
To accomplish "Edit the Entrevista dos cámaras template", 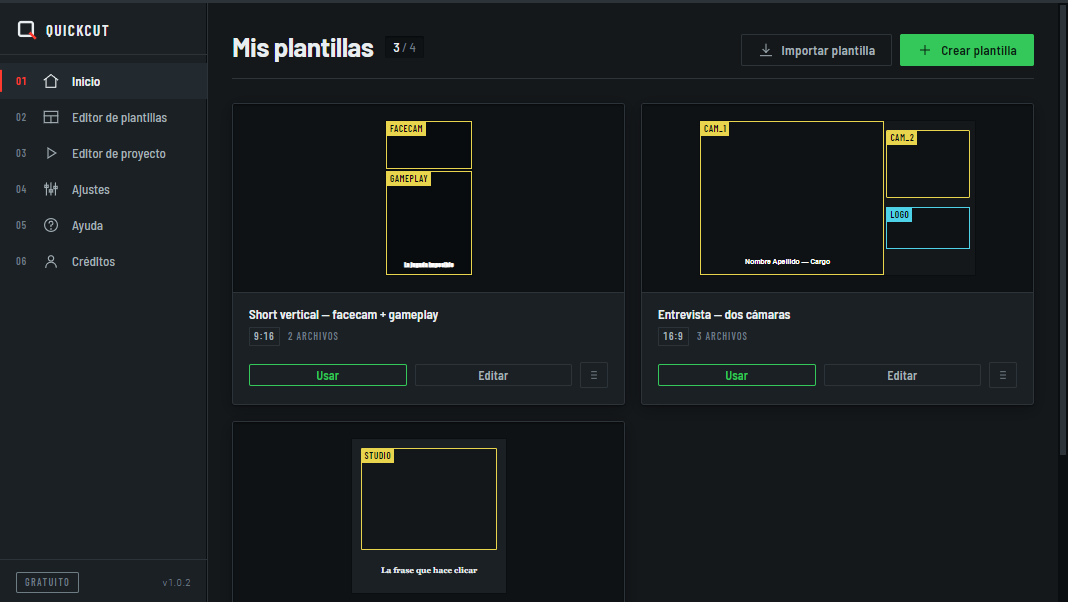I will pyautogui.click(x=902, y=375).
